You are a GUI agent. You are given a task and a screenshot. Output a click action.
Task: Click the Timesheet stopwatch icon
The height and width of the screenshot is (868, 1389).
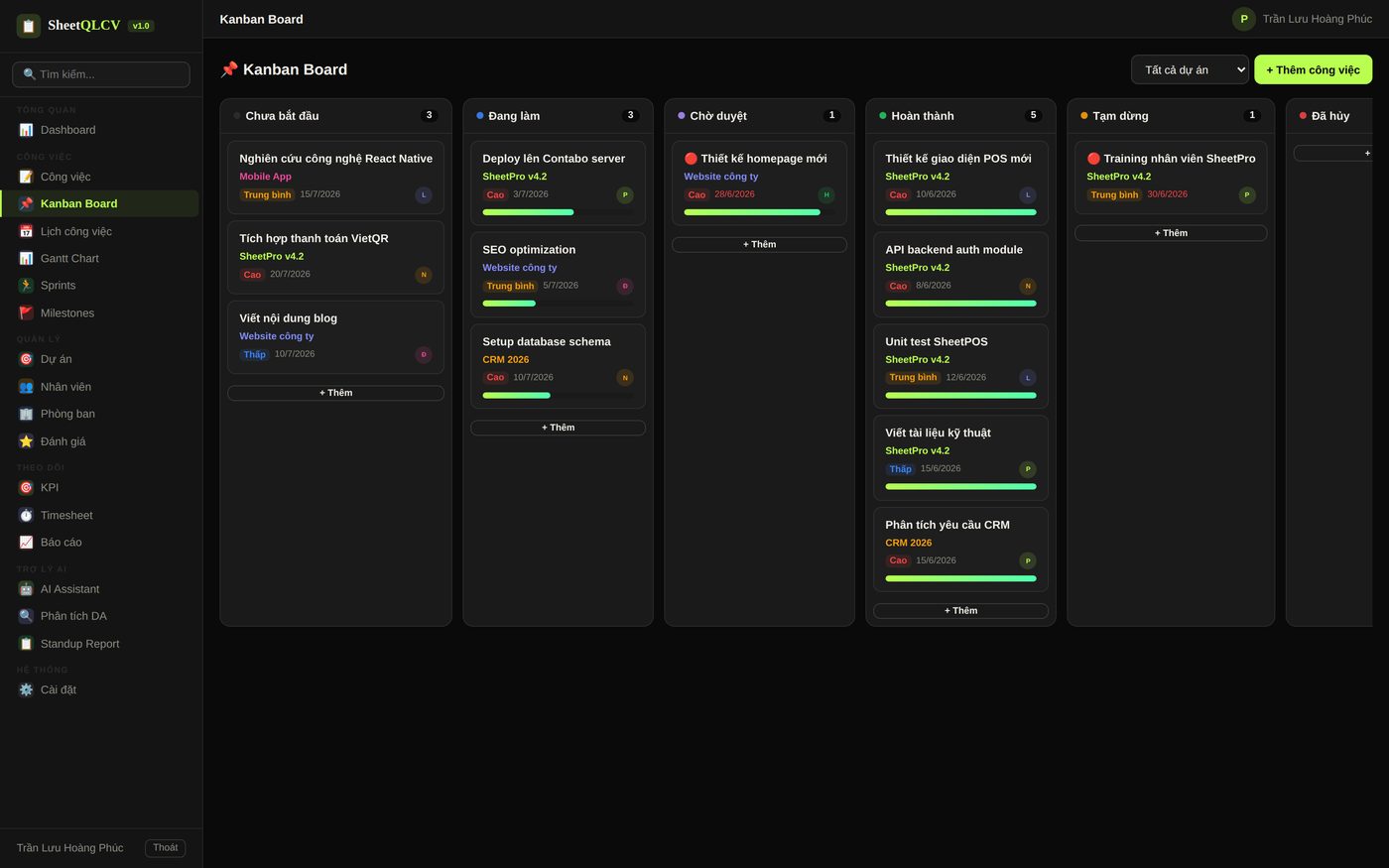[26, 516]
